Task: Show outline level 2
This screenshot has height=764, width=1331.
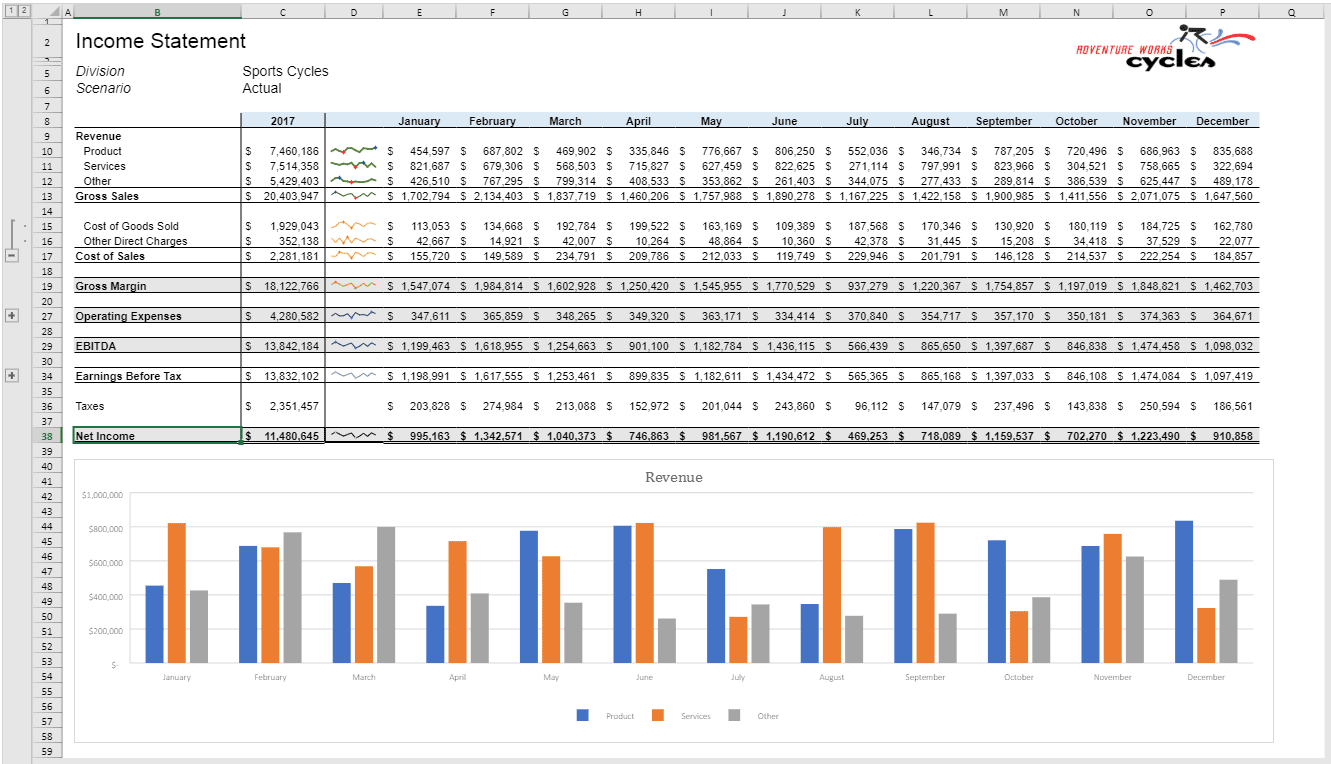Action: pos(23,11)
